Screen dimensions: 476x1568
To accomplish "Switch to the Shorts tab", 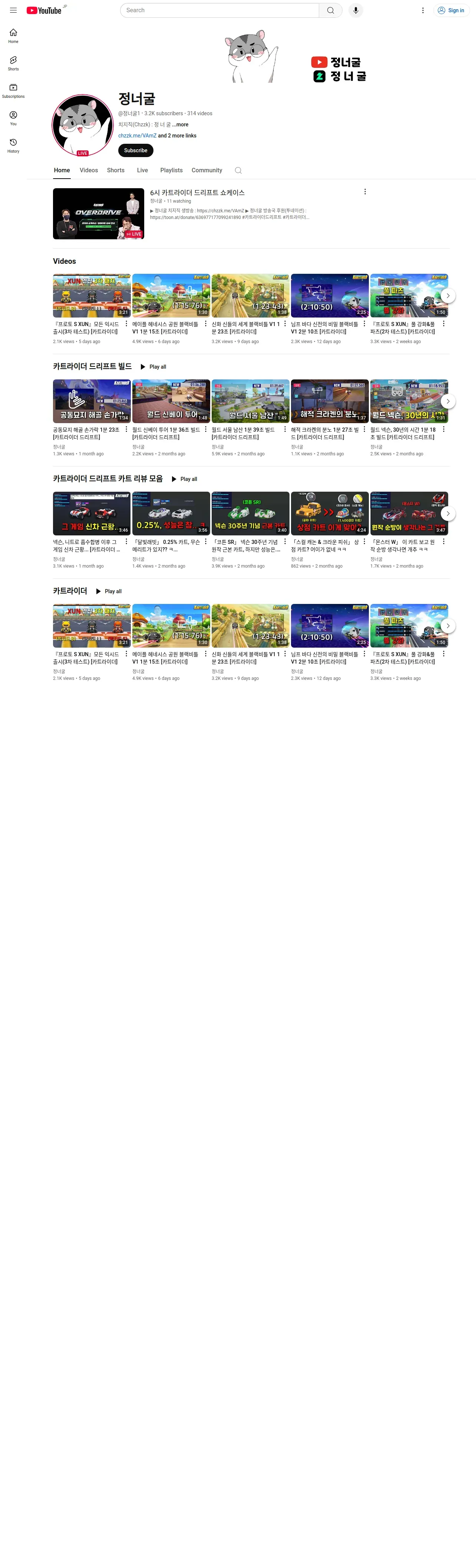I will [x=116, y=170].
